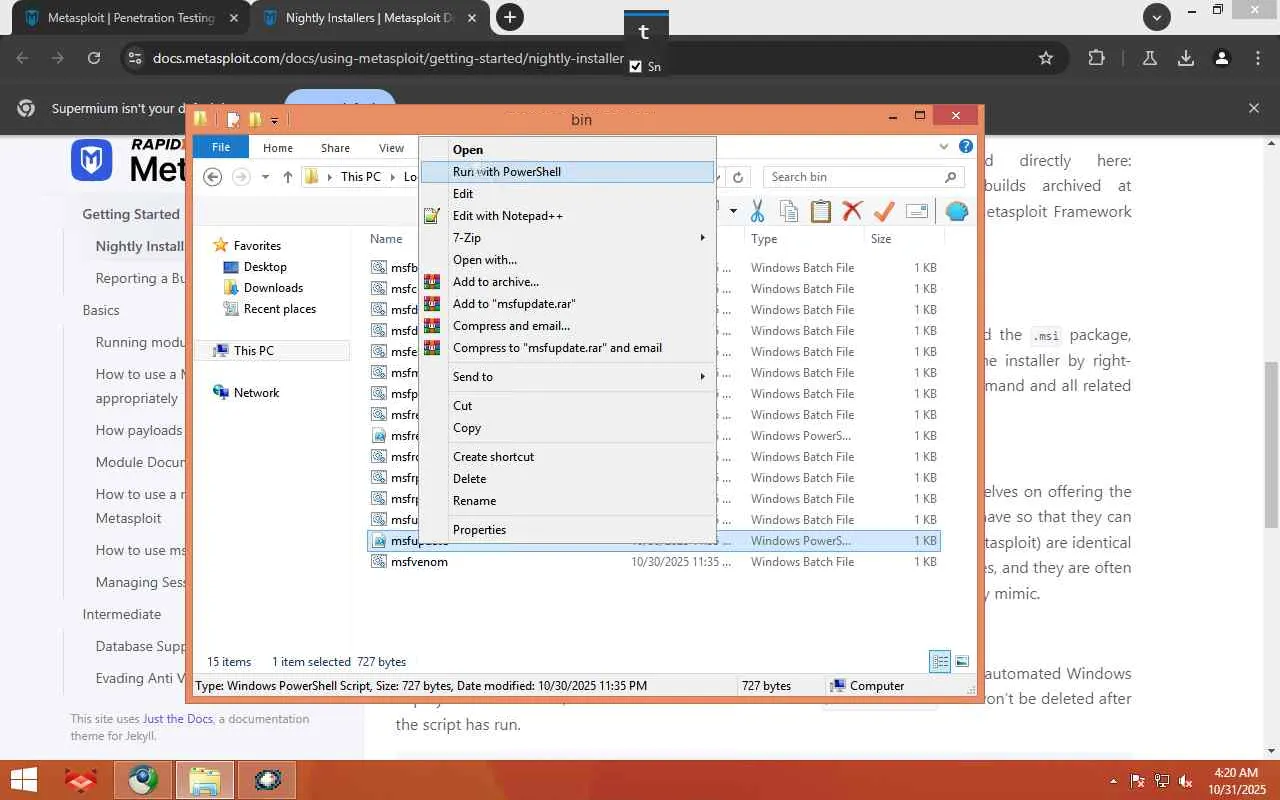Open the browser Downloads icon
The image size is (1280, 800).
click(x=1186, y=58)
